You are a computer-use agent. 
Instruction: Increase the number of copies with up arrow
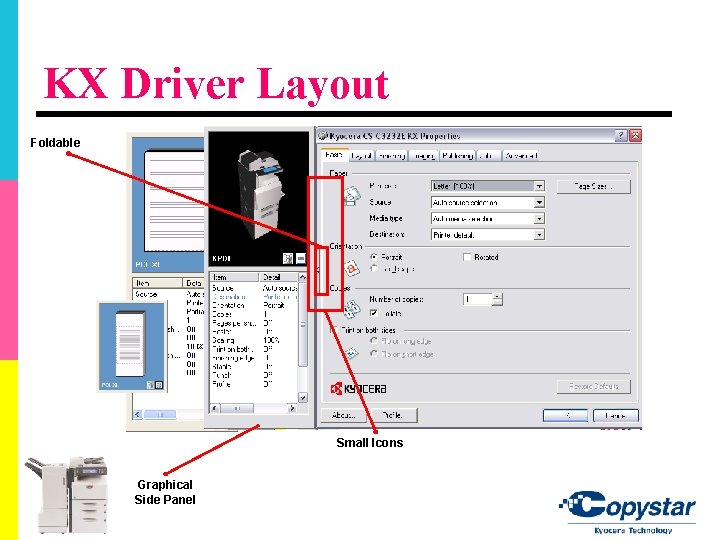(497, 296)
